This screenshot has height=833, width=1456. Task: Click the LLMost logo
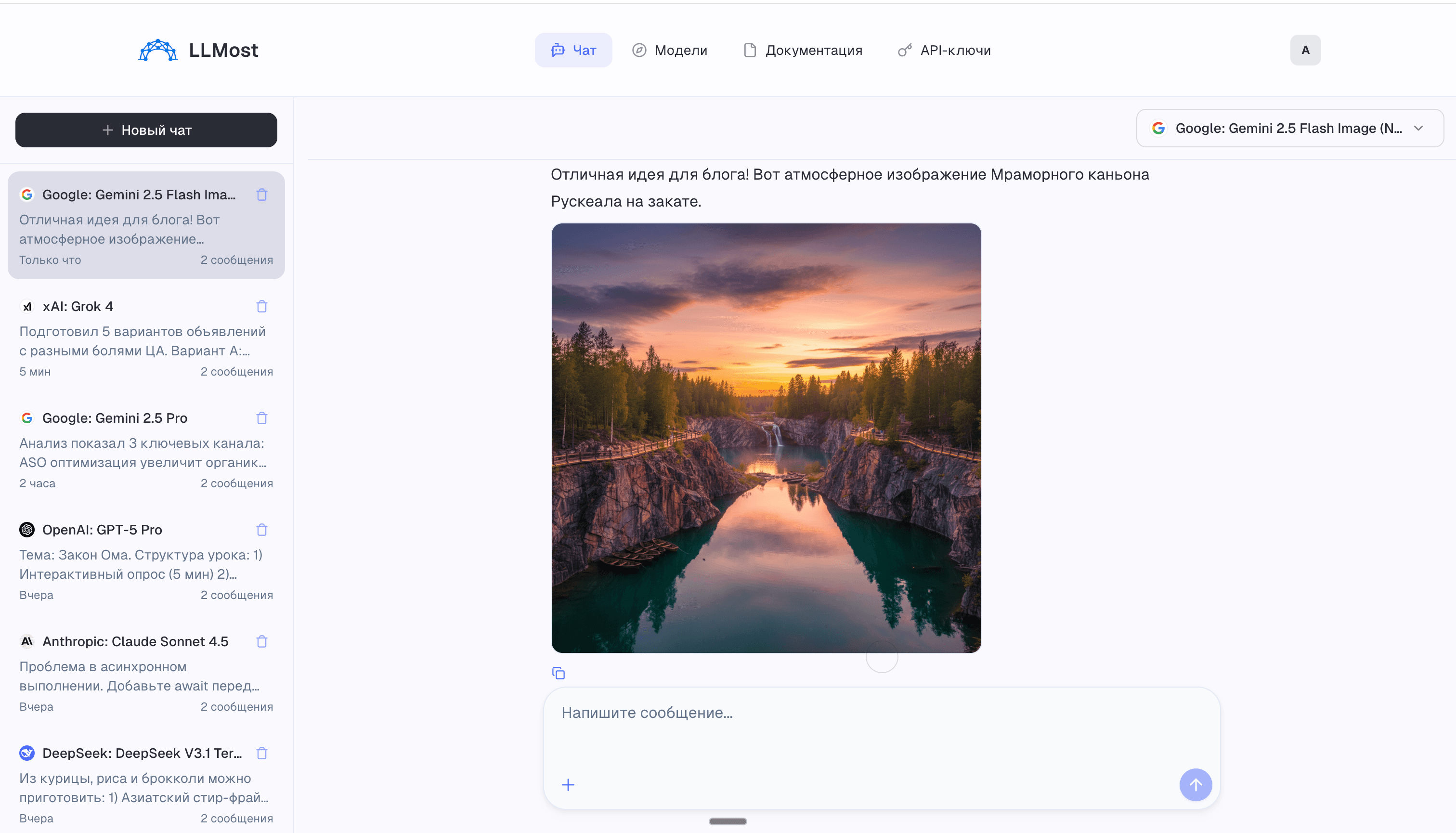(199, 50)
